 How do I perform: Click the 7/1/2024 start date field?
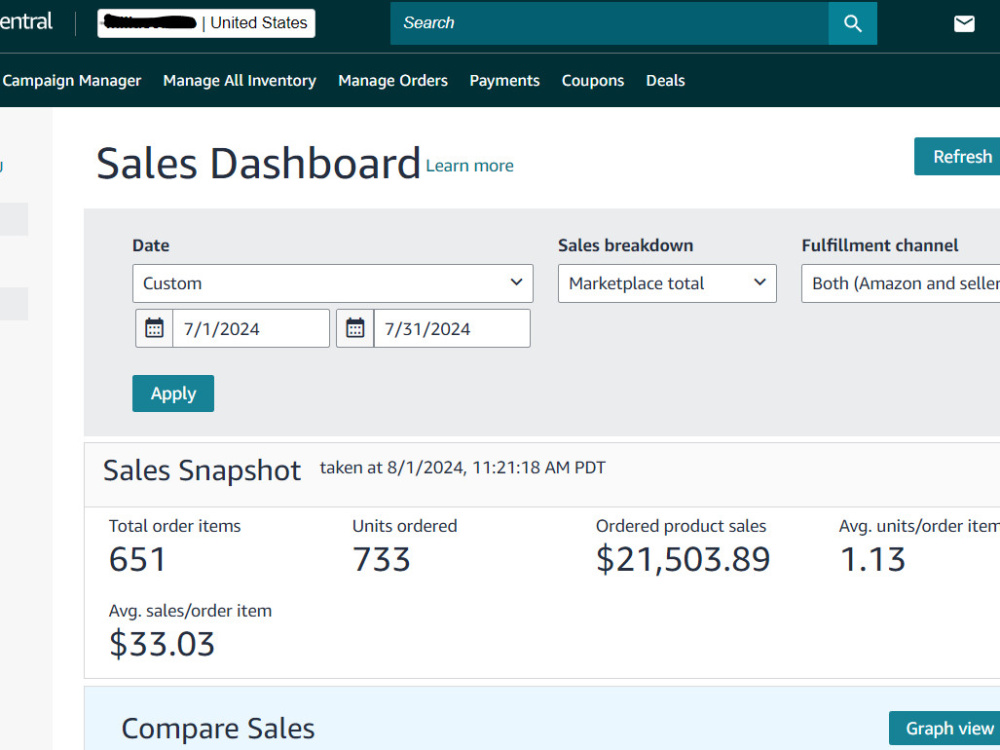tap(251, 328)
